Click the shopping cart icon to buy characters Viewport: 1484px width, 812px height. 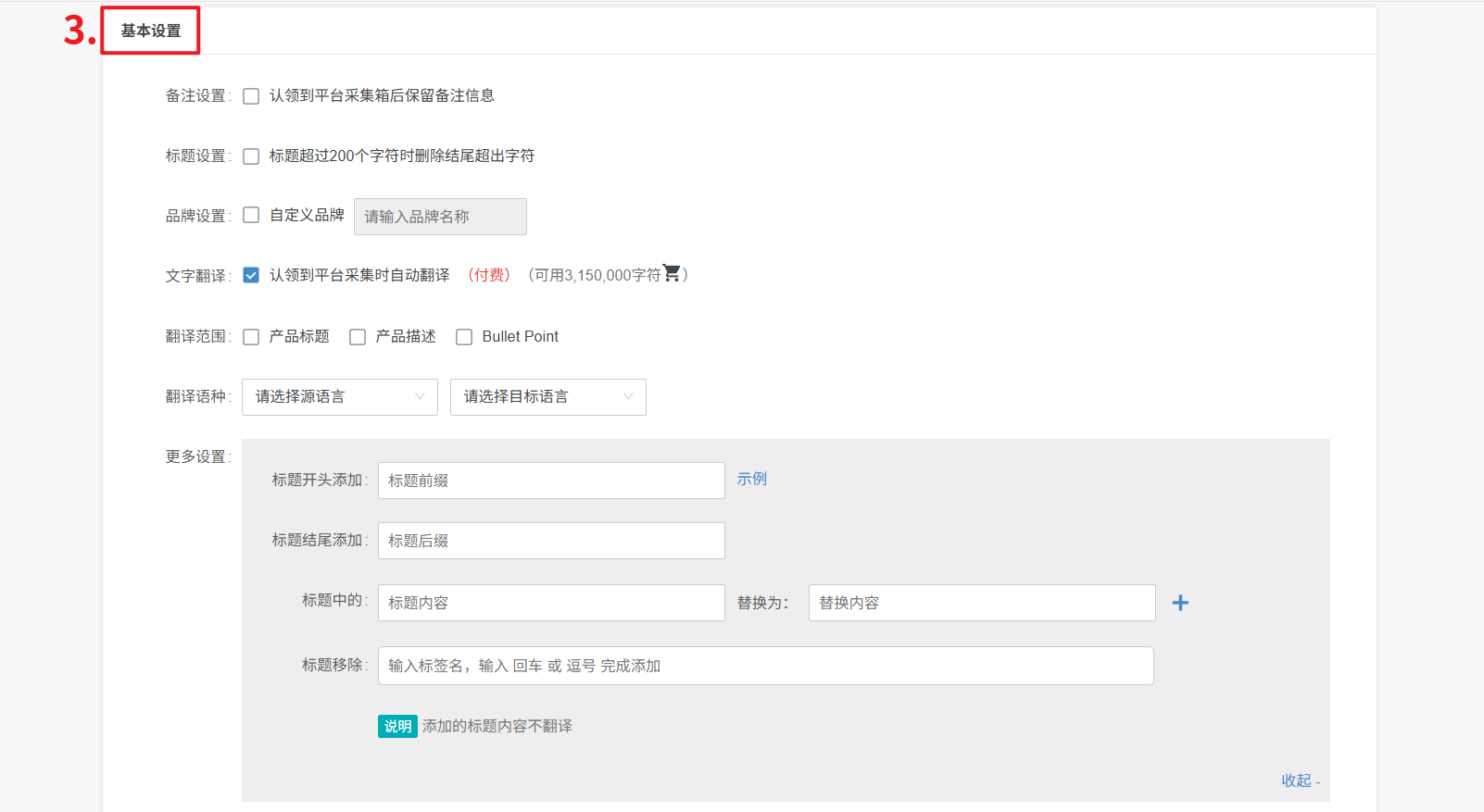[672, 273]
